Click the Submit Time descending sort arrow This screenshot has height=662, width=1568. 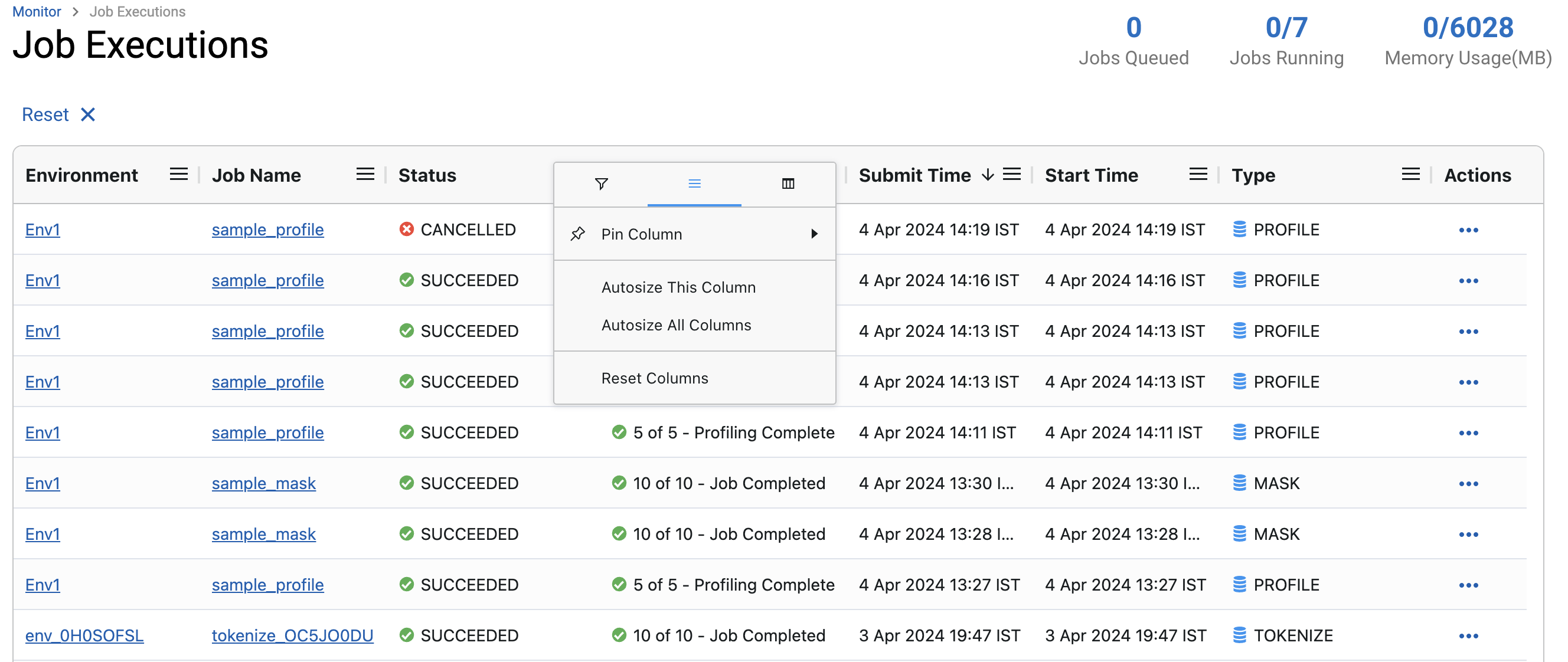(x=987, y=175)
